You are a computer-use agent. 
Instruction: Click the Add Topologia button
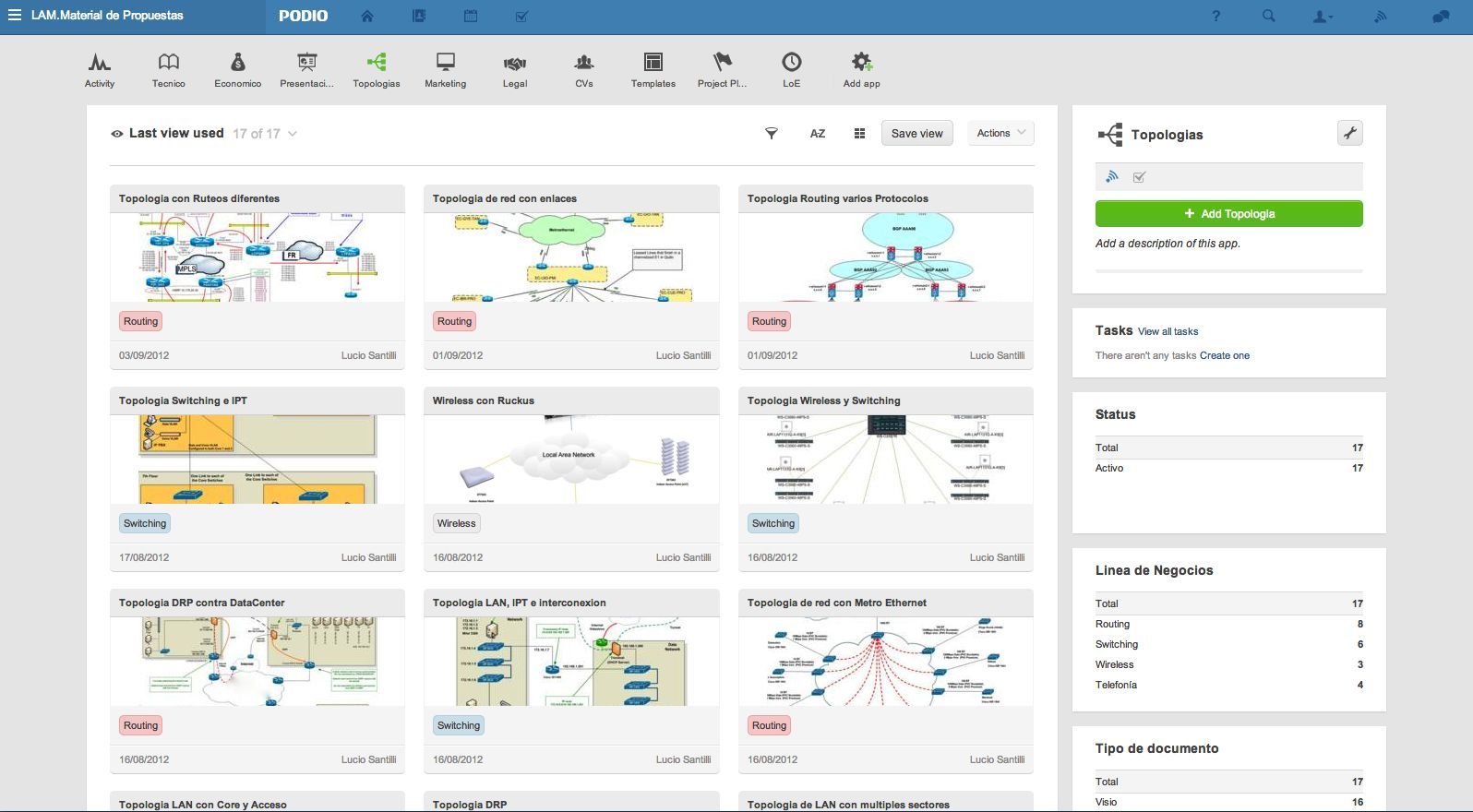[1229, 213]
